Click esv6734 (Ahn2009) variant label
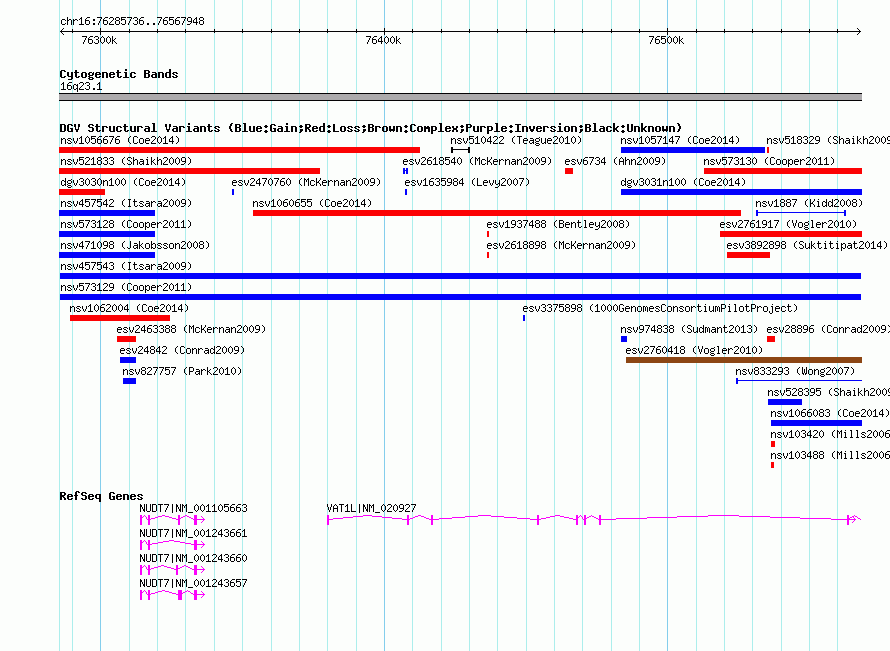Screen dimensions: 890x651 click(x=615, y=161)
